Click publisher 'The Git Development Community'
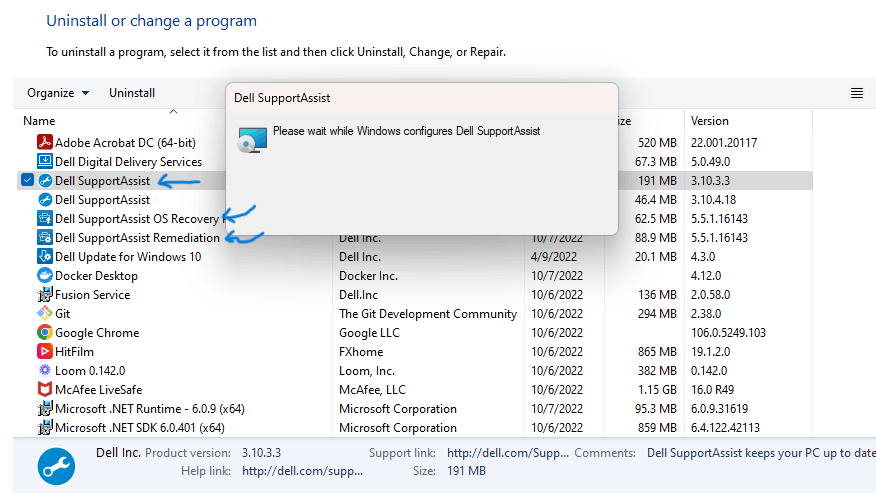Viewport: 876px width, 493px height. point(427,314)
